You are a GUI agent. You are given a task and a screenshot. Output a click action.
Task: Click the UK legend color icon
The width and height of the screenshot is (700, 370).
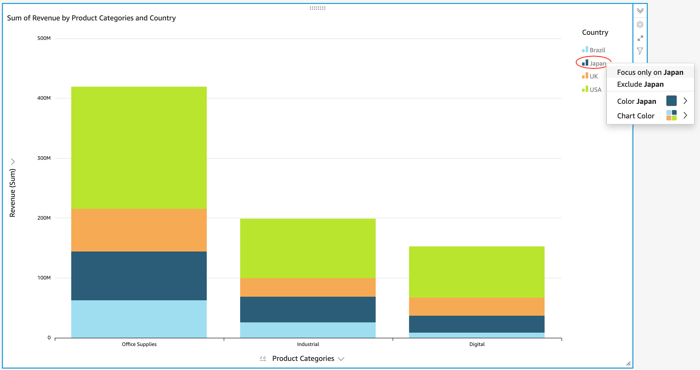(585, 75)
